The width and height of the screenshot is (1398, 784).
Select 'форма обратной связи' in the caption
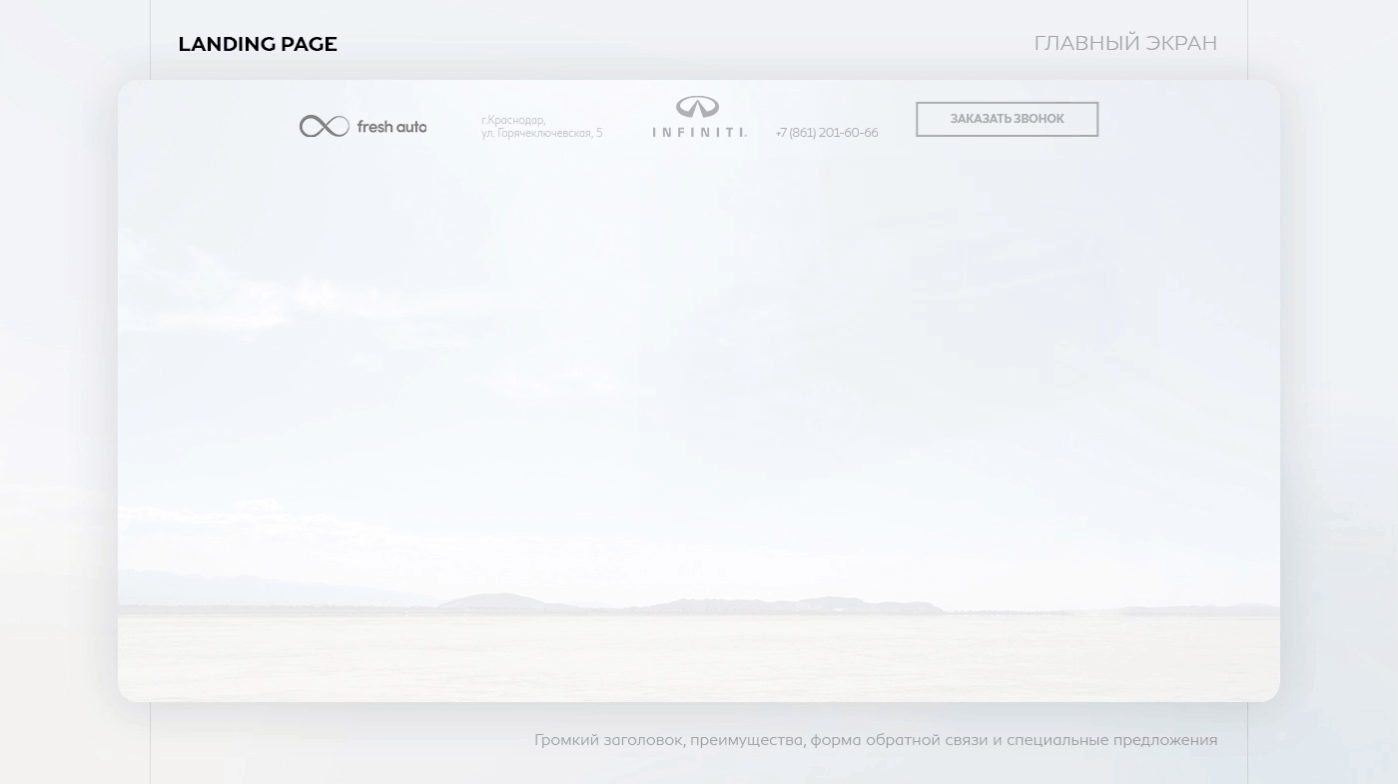[898, 740]
